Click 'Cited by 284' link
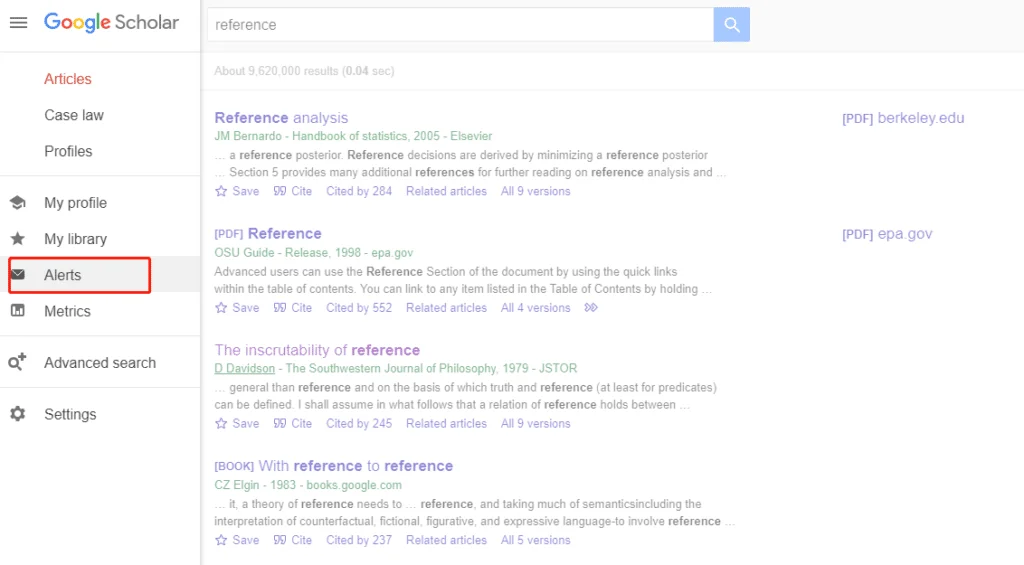The height and width of the screenshot is (565, 1024). point(359,191)
